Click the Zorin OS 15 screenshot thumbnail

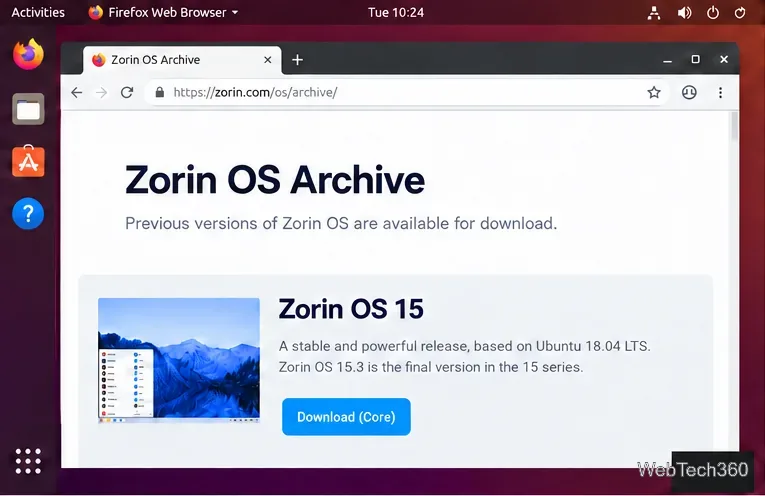[179, 359]
